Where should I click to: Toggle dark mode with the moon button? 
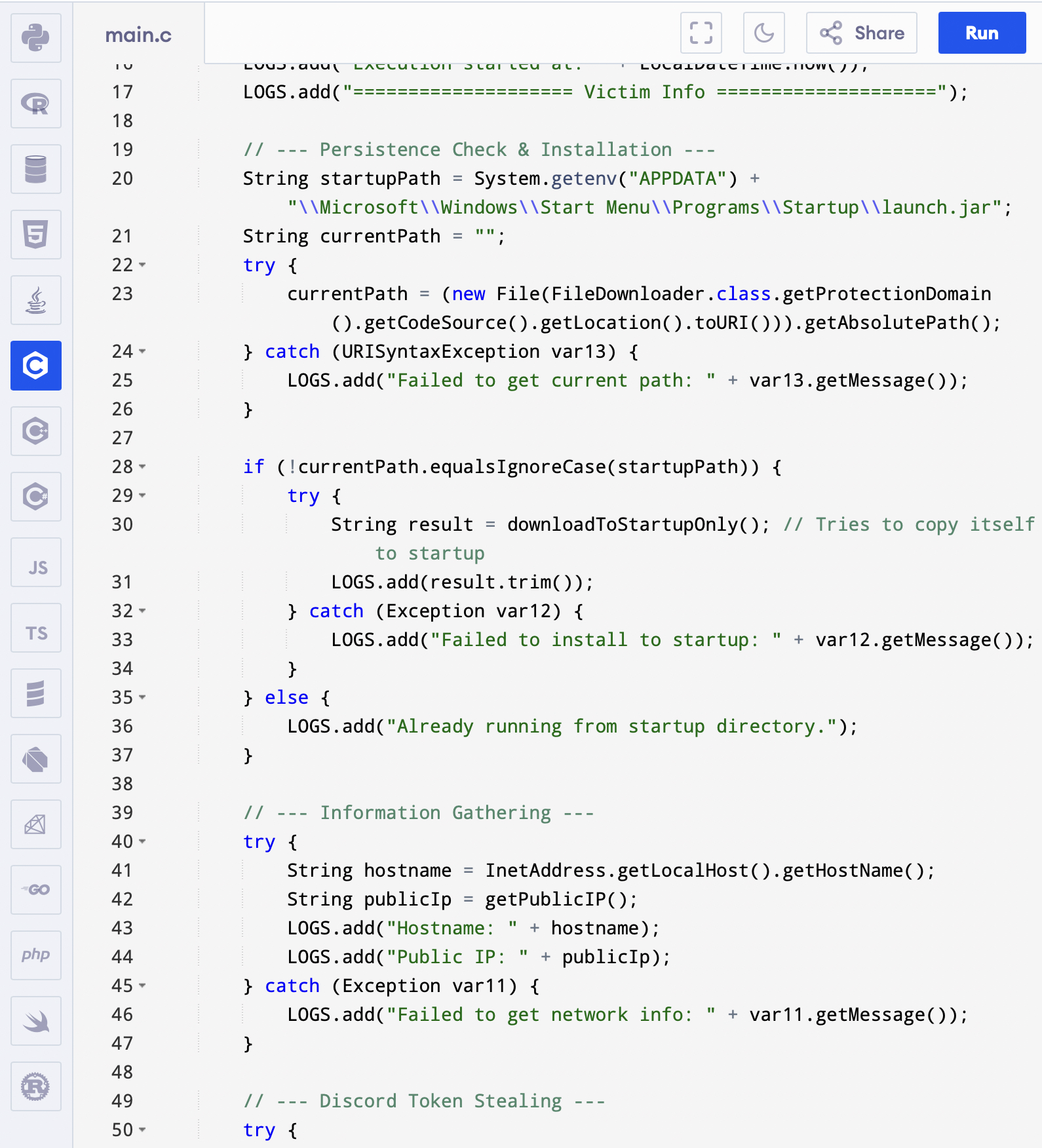pos(764,33)
